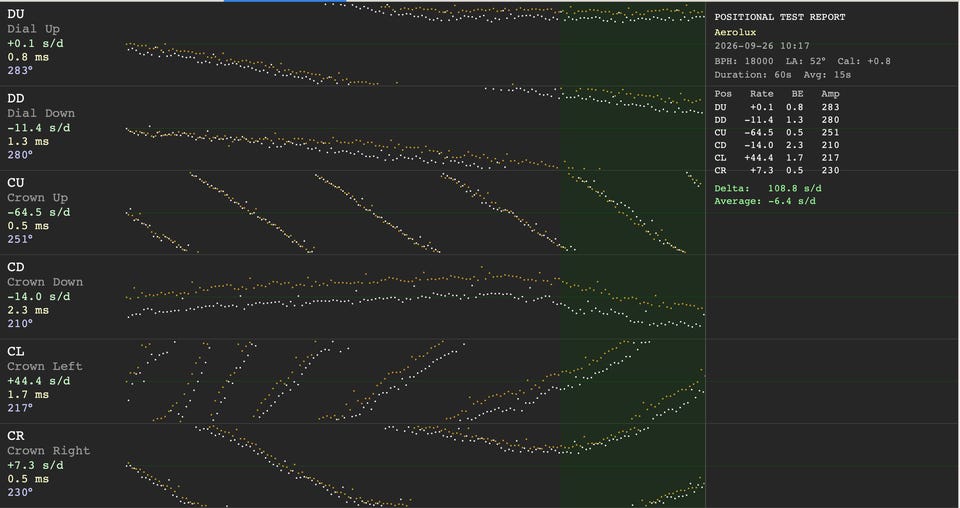Select the "Crown Right" trace label
Viewport: 960px width, 508px height.
point(48,451)
